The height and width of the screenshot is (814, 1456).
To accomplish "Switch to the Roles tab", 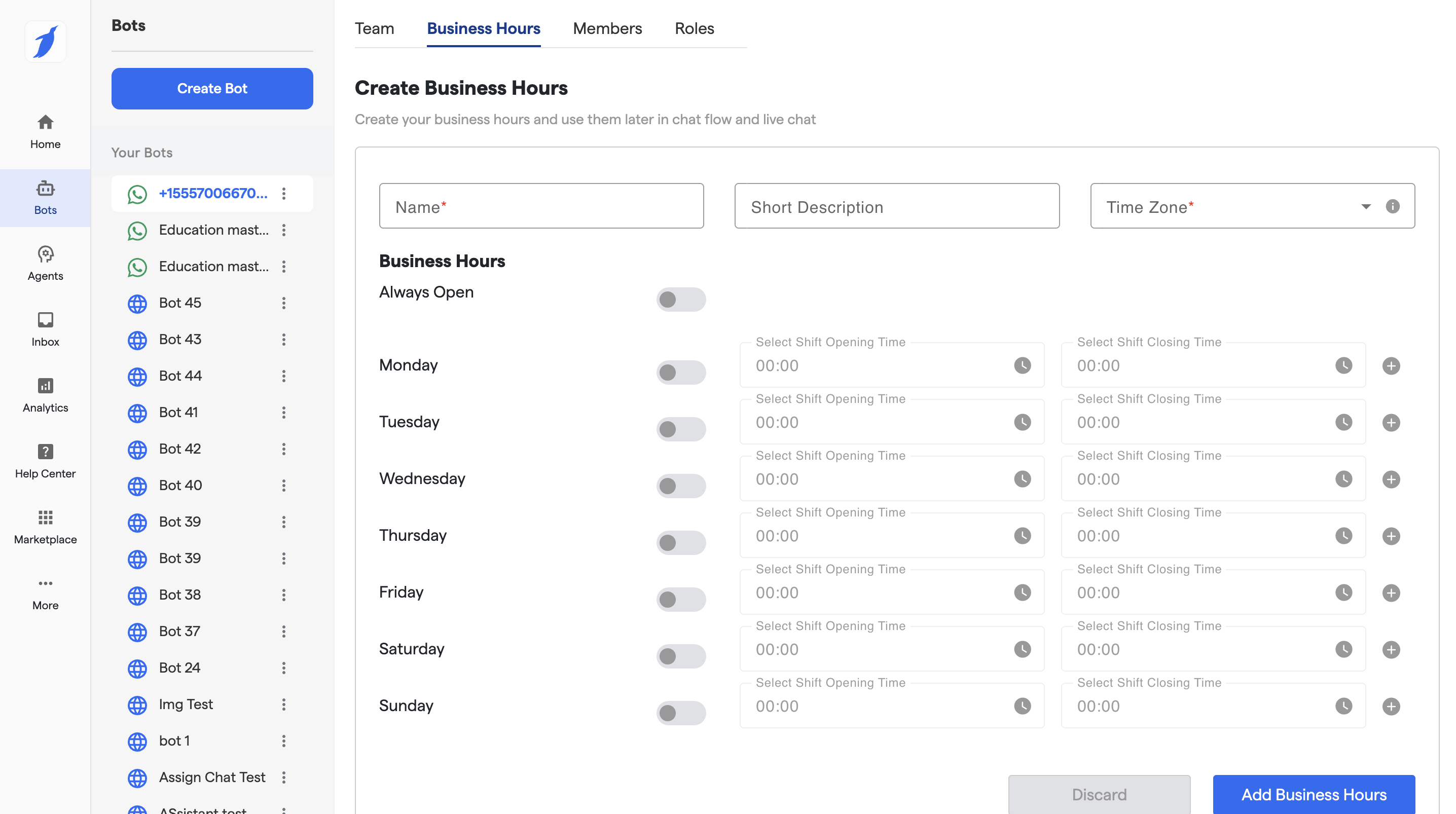I will point(694,28).
